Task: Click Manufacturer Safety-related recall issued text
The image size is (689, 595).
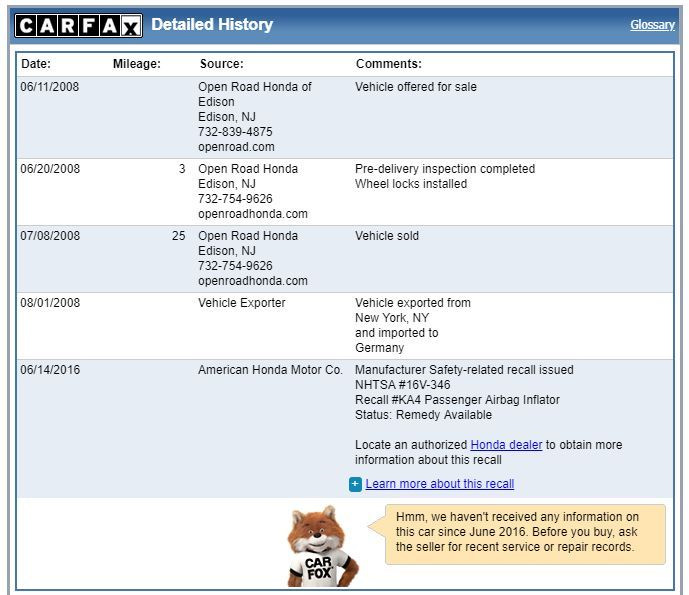Action: coord(464,370)
